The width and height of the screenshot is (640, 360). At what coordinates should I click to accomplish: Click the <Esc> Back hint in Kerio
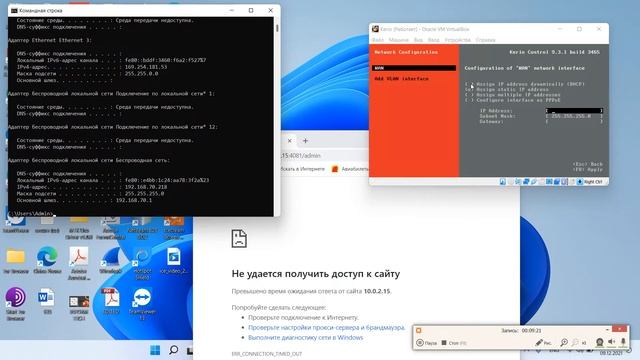tap(587, 164)
